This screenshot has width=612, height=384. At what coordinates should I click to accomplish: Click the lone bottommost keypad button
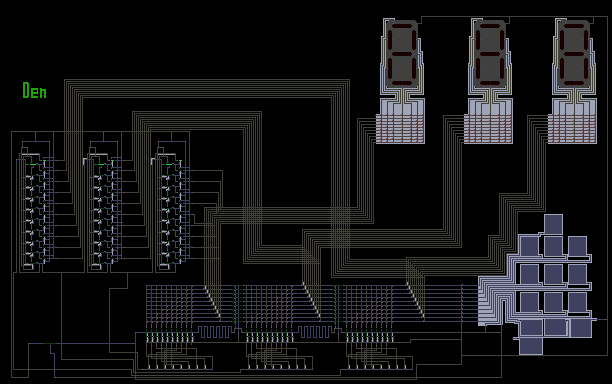(x=531, y=346)
